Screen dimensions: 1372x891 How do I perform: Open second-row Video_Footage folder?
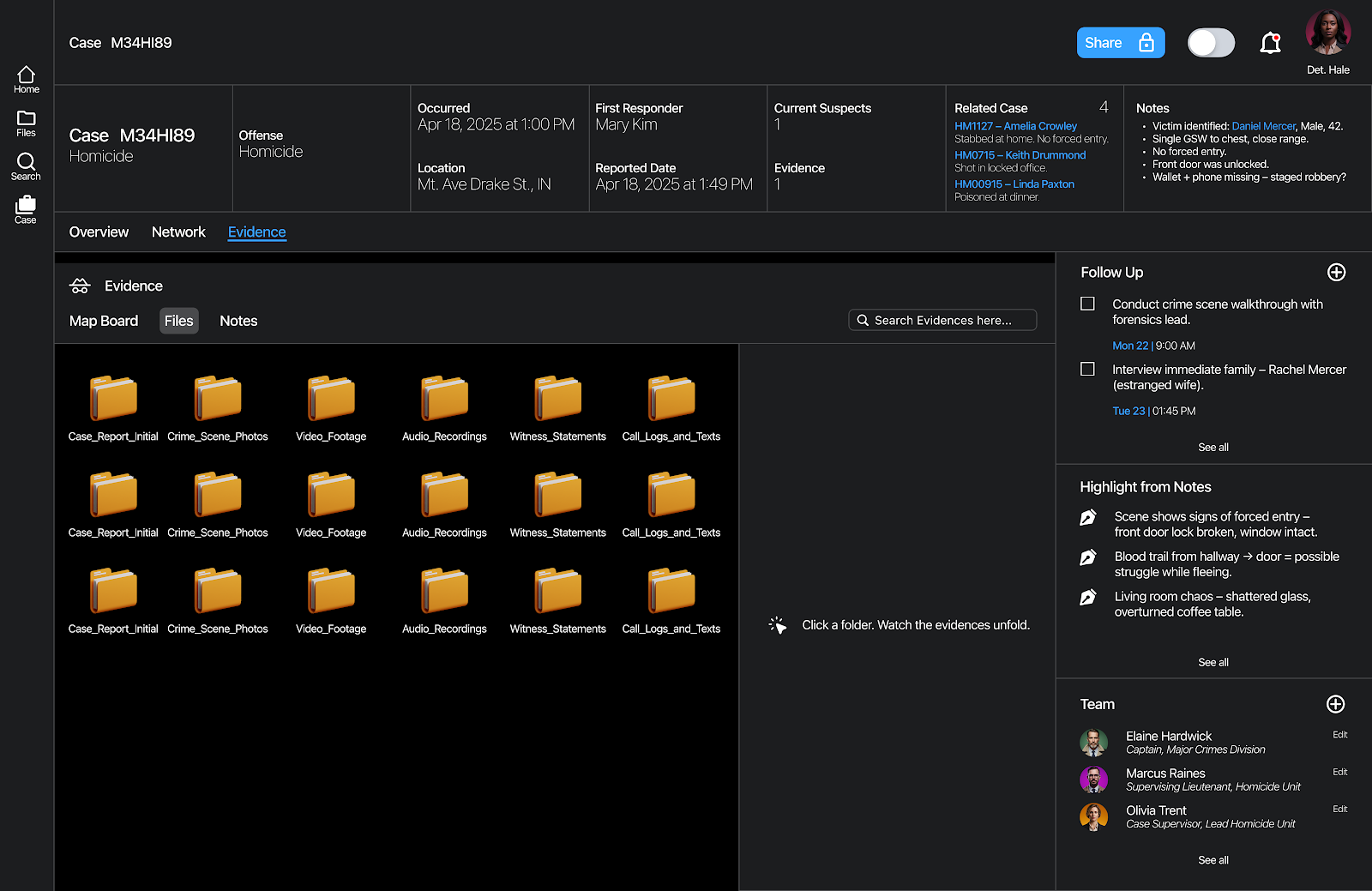pos(331,504)
